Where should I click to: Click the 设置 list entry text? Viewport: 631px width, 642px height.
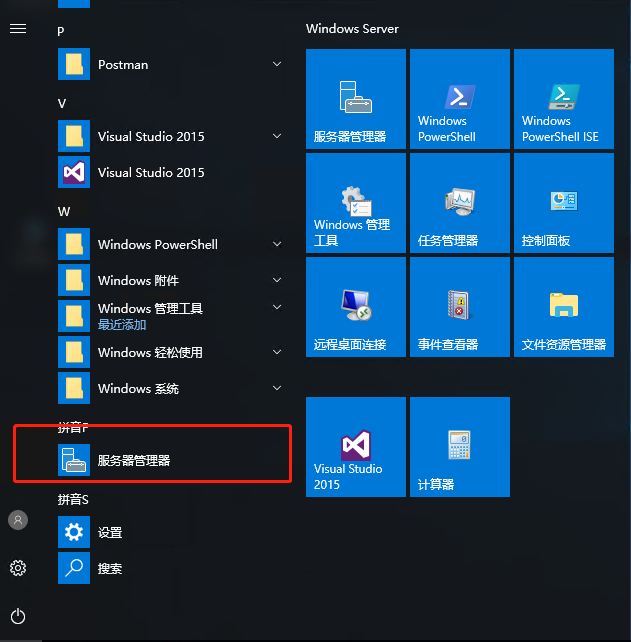[110, 532]
